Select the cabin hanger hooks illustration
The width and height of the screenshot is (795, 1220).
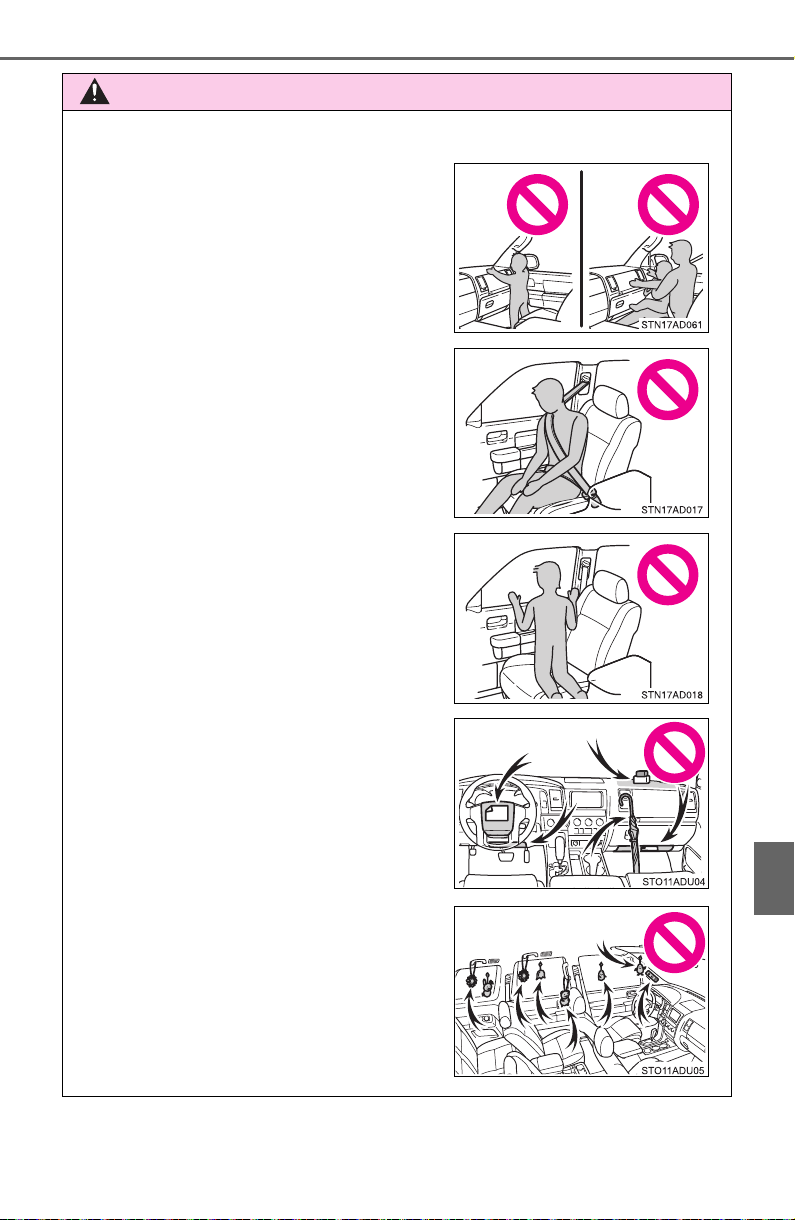[581, 991]
